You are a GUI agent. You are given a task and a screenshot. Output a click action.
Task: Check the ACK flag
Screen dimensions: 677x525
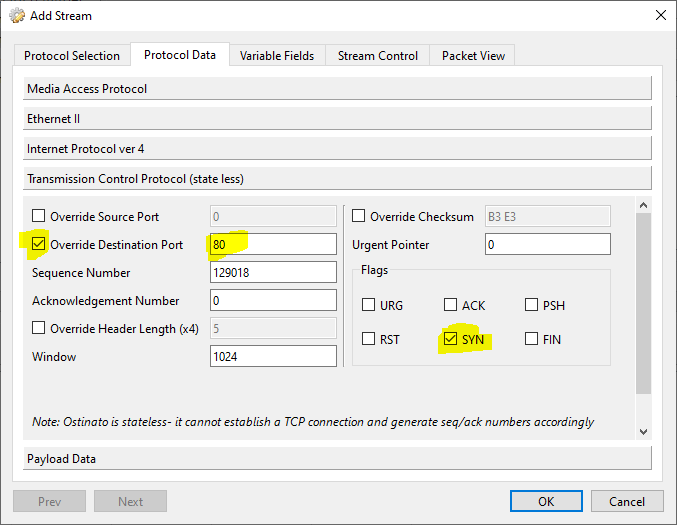(450, 304)
